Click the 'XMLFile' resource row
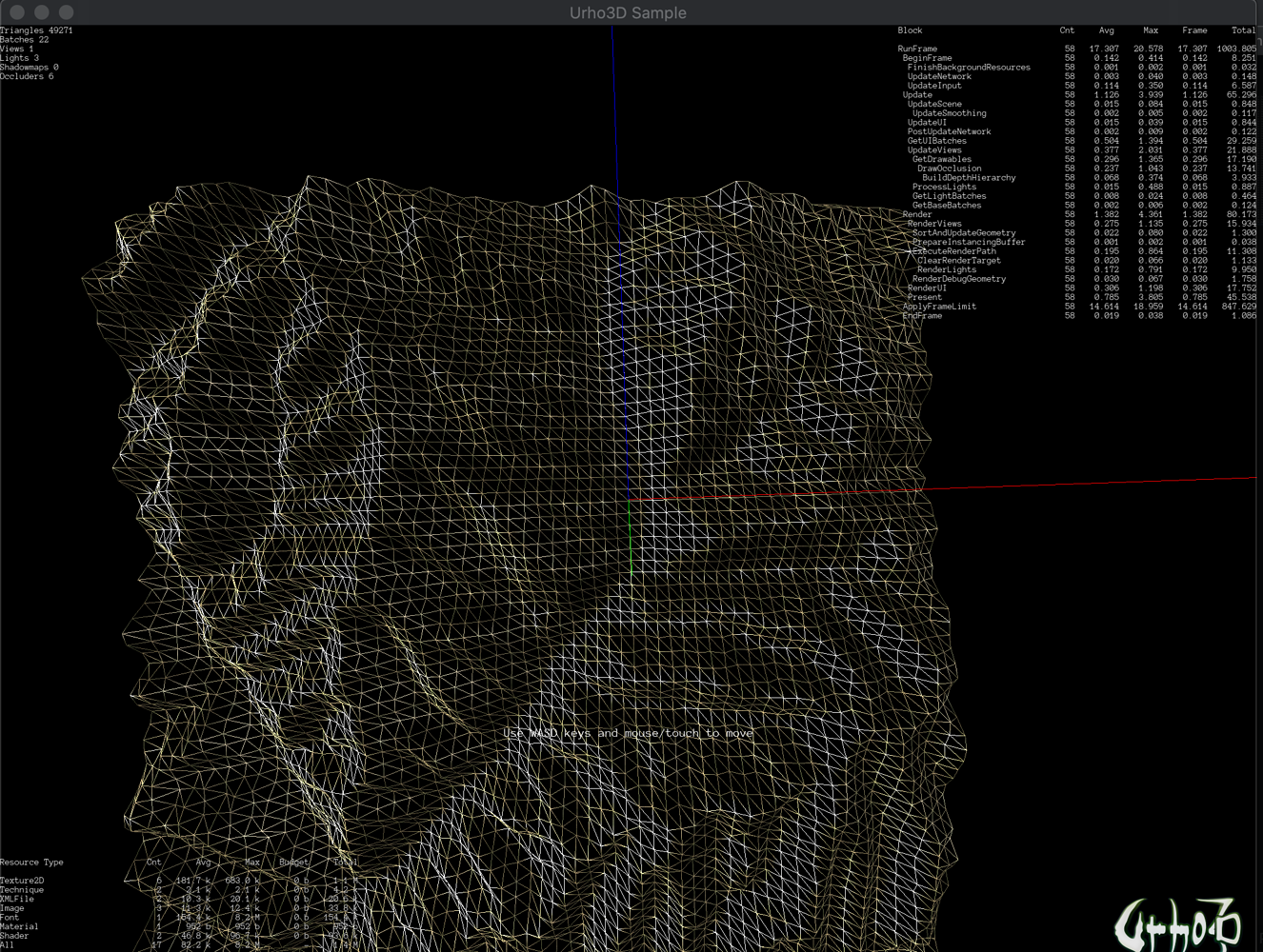The height and width of the screenshot is (952, 1263). [x=179, y=899]
